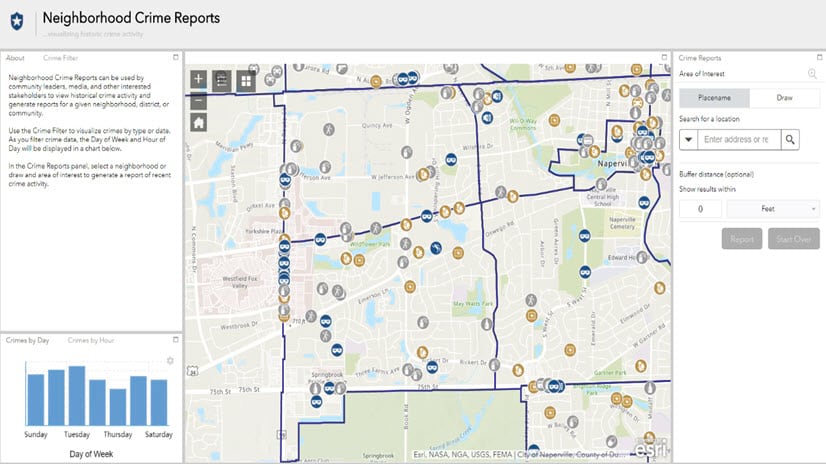826x465 pixels.
Task: Select the blue masked marker near Rickert Dr
Action: click(432, 367)
